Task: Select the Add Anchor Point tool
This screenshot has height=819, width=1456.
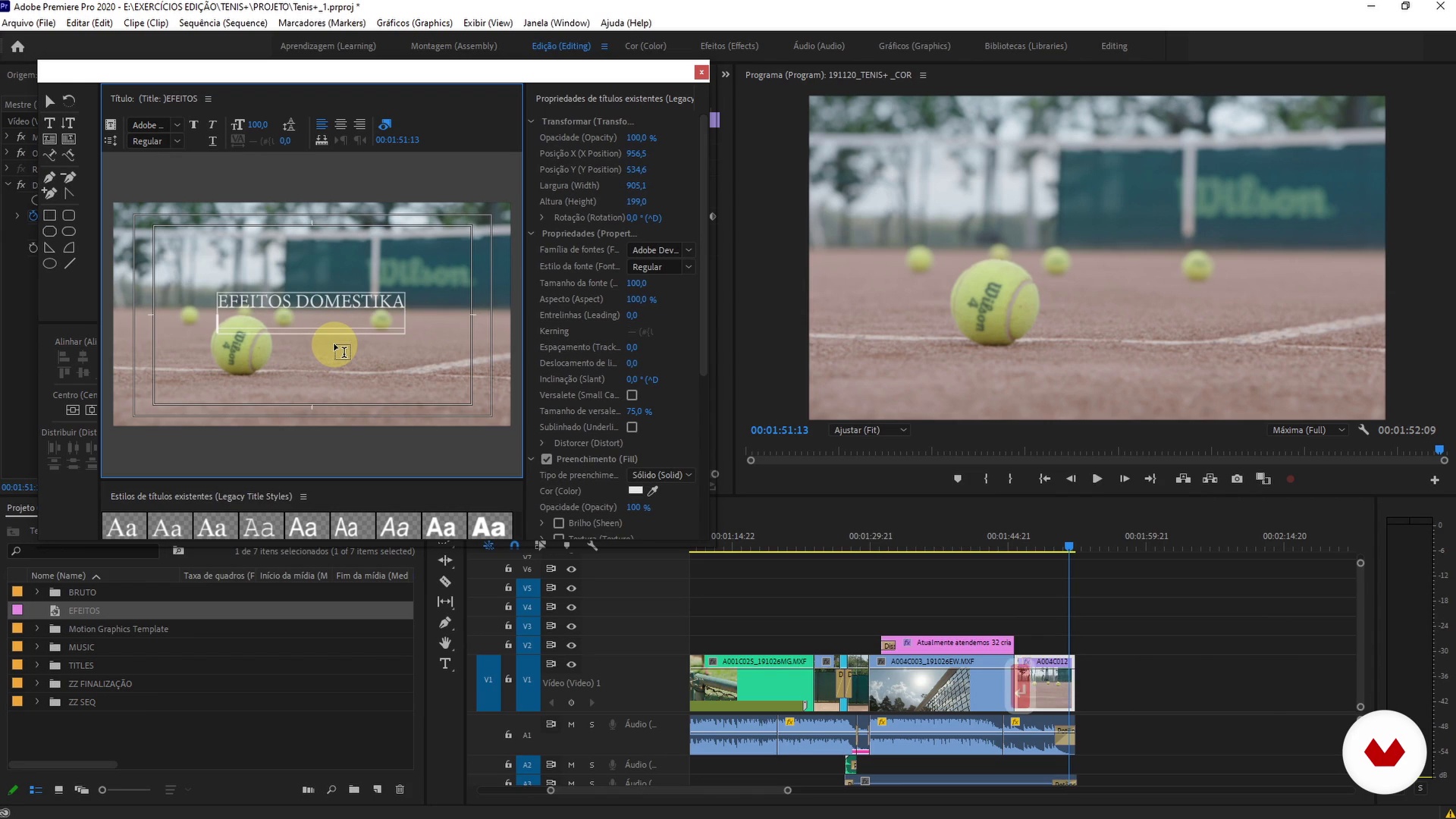Action: tap(49, 193)
